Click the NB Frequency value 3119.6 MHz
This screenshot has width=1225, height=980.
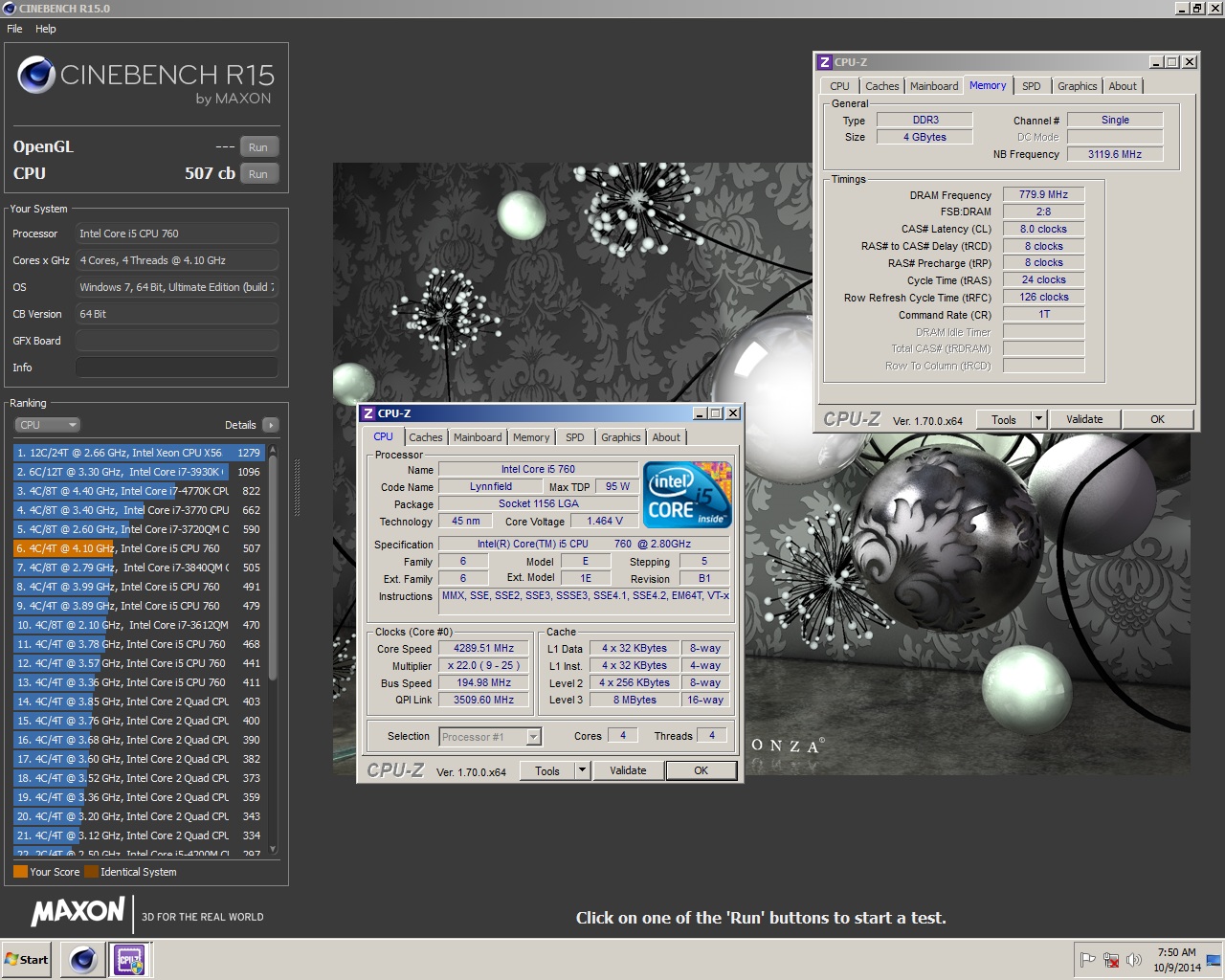1115,154
